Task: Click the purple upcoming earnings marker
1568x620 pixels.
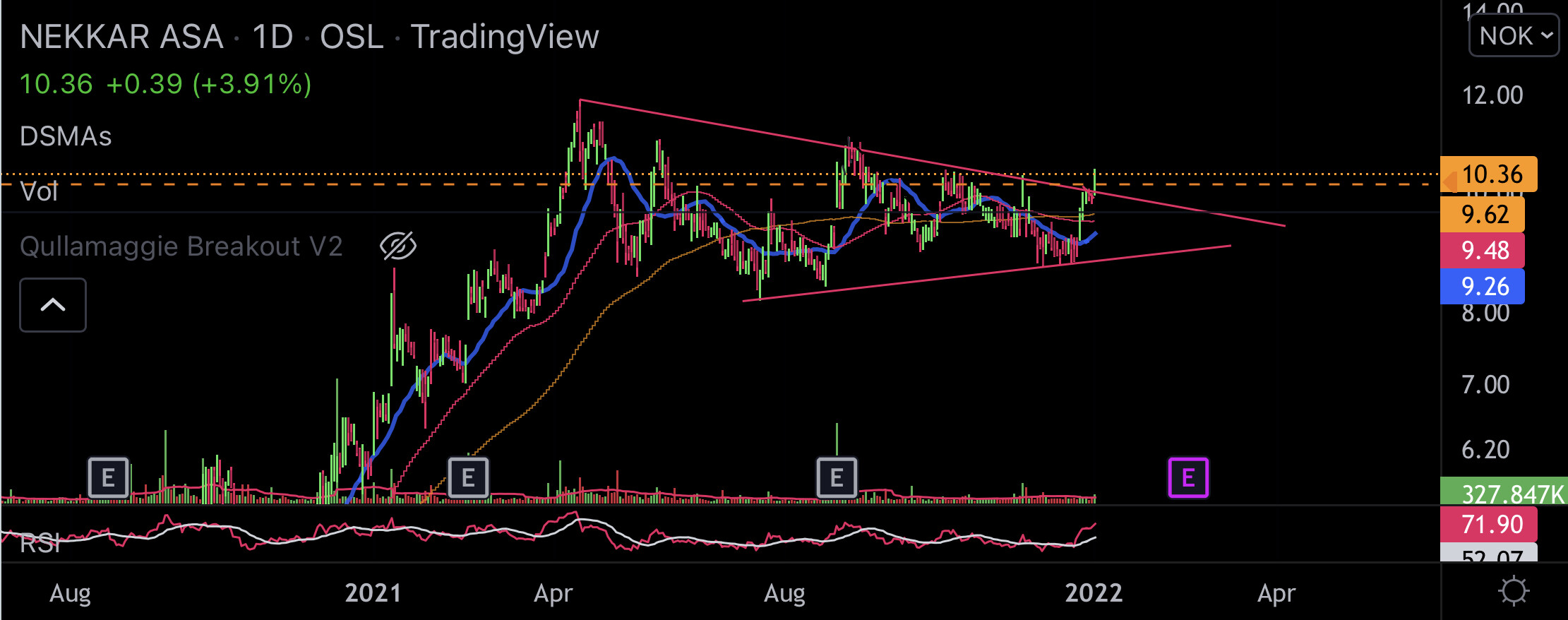Action: coord(1188,478)
